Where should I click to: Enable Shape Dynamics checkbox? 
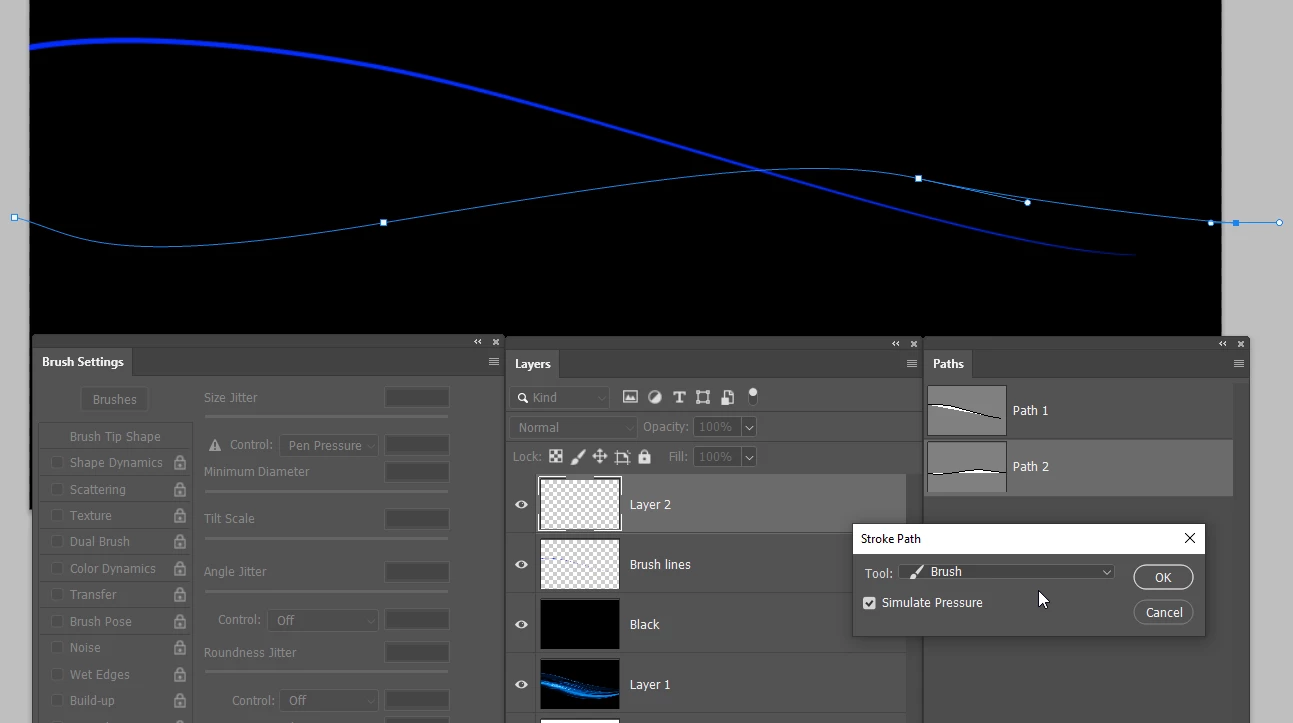(x=57, y=463)
